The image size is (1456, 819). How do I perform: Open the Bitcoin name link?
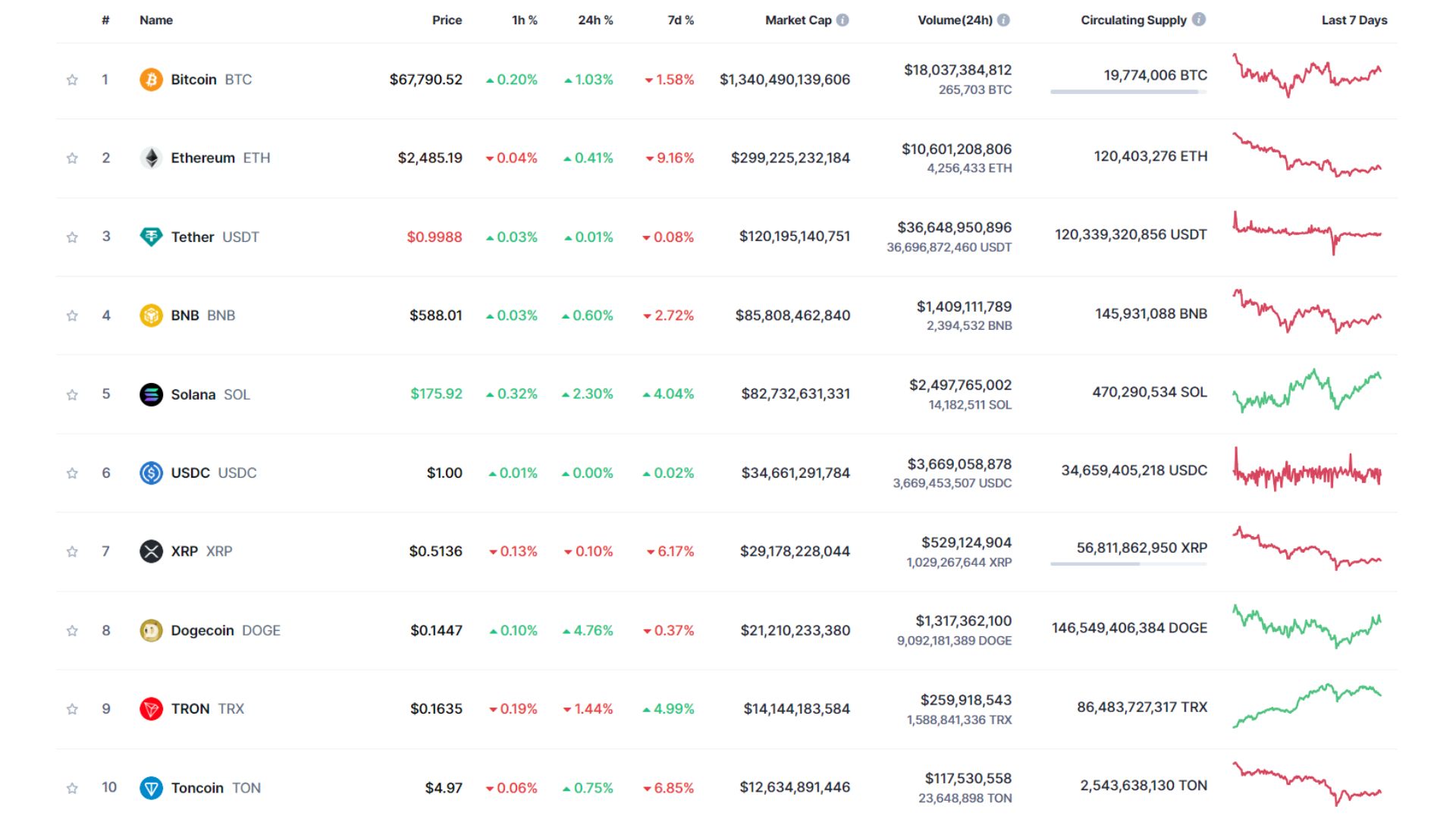pyautogui.click(x=194, y=79)
